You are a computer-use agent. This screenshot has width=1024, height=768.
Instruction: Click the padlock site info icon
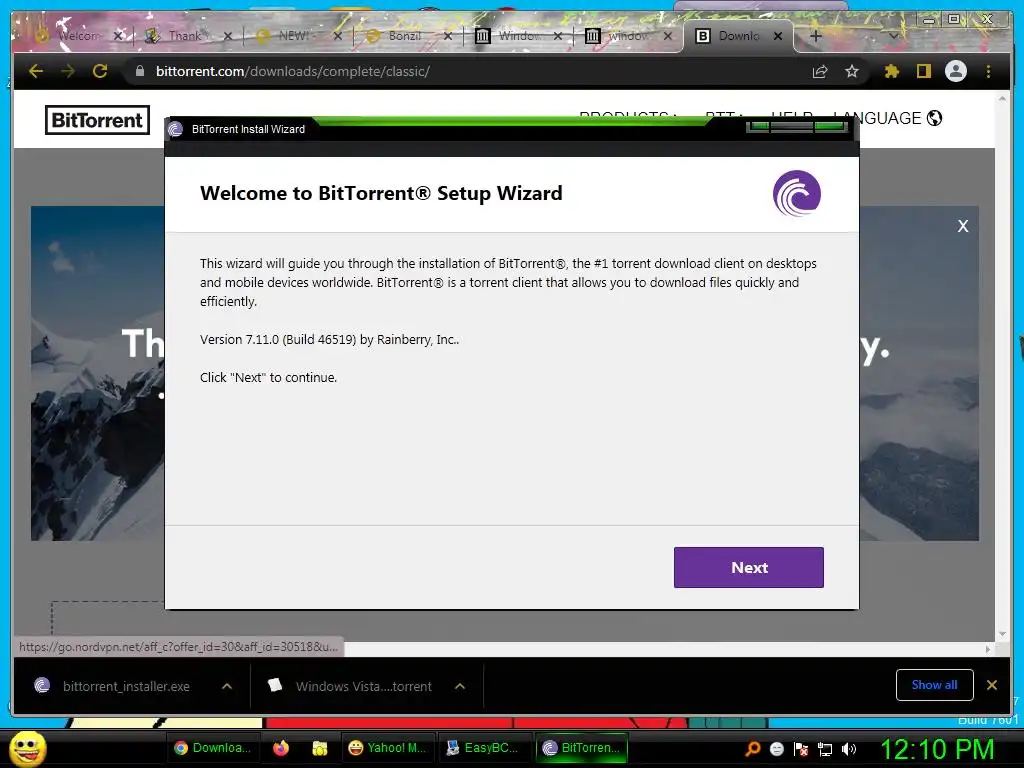click(x=140, y=71)
